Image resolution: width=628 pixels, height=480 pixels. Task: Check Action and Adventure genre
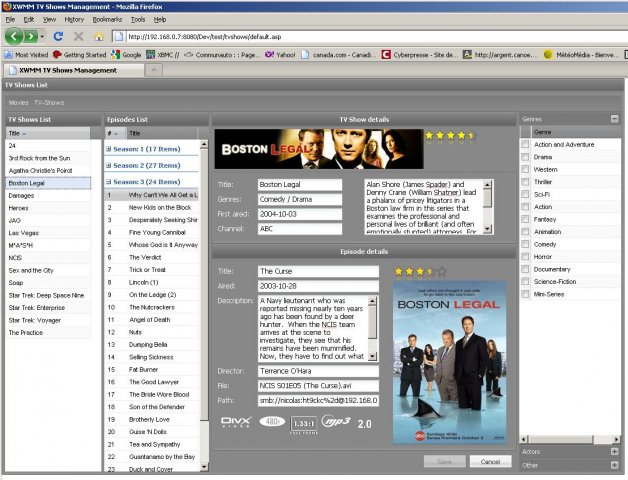[525, 144]
